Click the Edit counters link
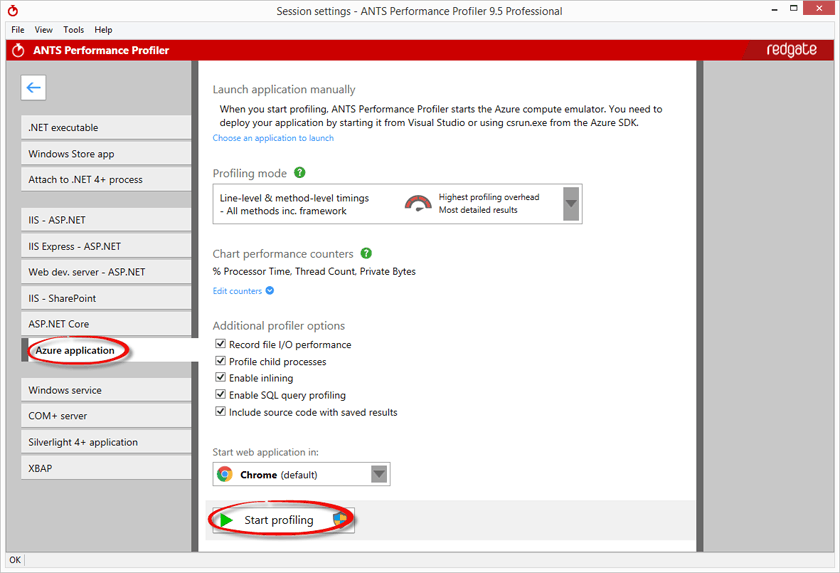 click(237, 291)
